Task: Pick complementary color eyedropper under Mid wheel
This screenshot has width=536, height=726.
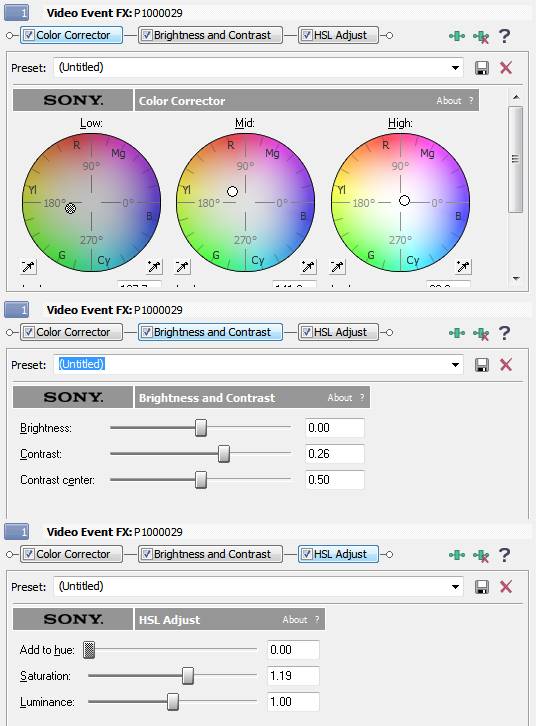Action: 182,267
